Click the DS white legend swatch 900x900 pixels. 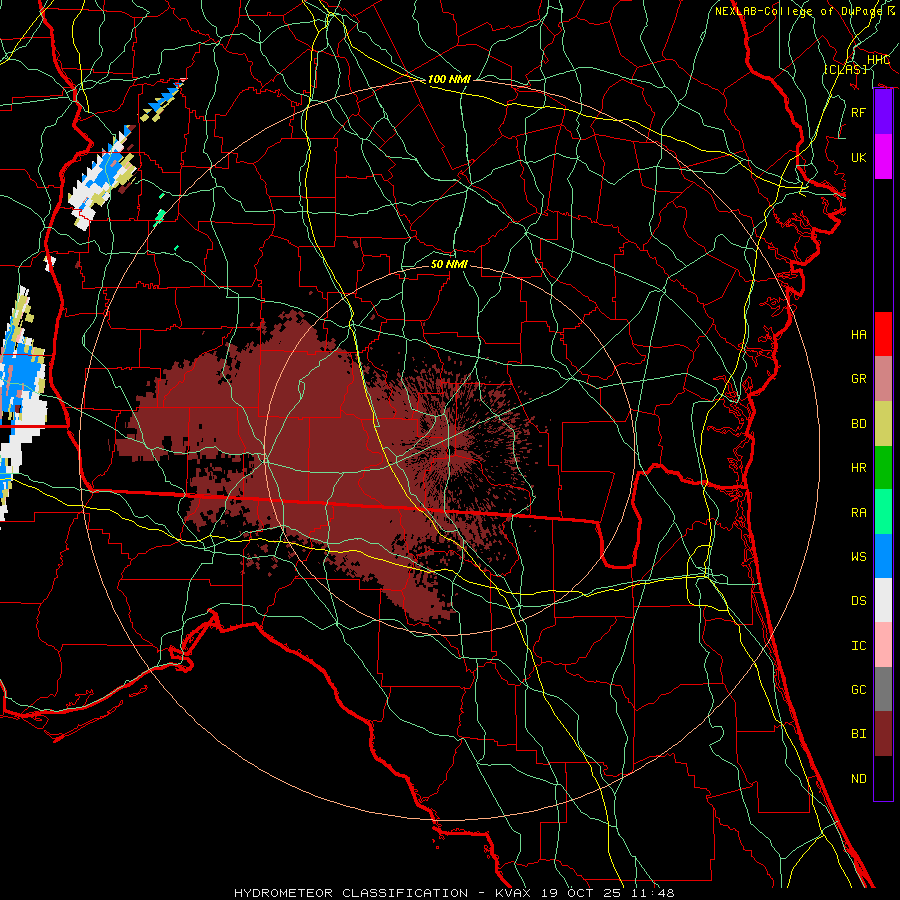click(883, 600)
